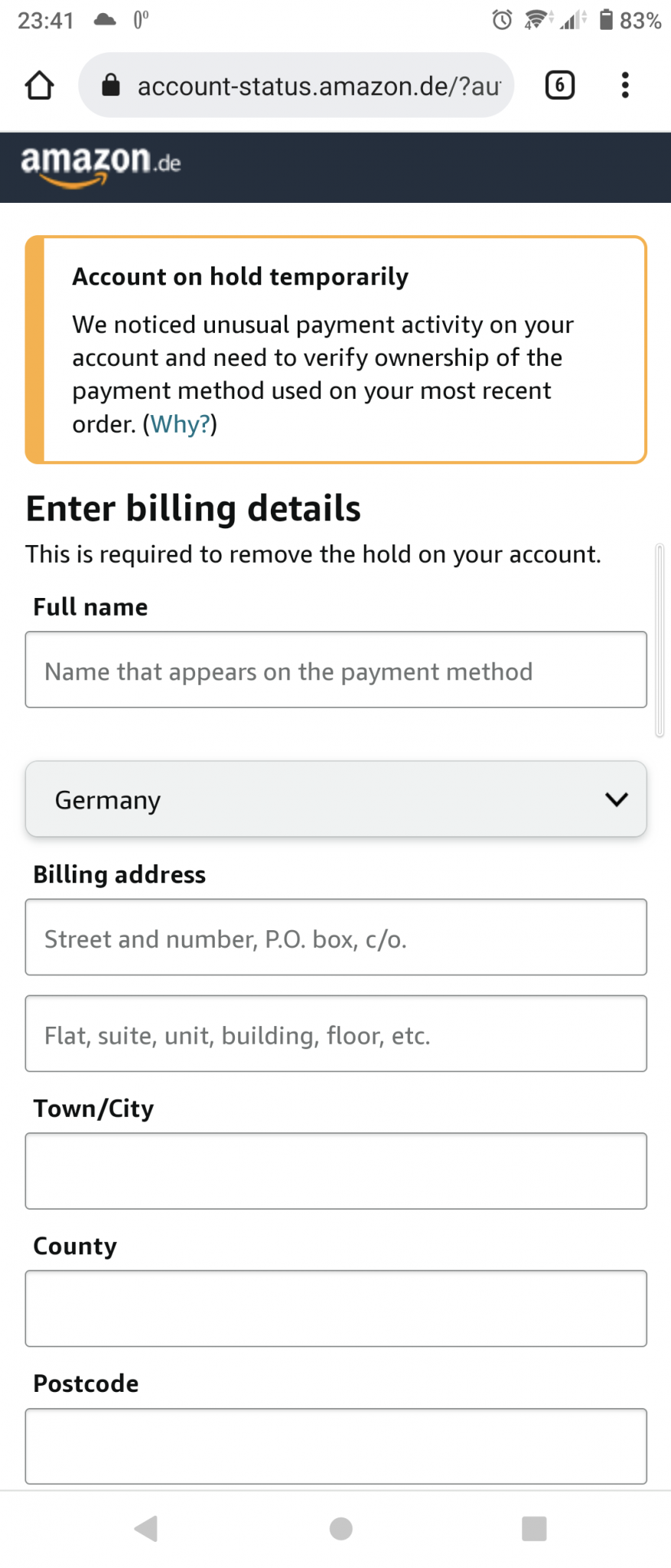Tap the browser home icon
This screenshot has width=671, height=1568.
(40, 85)
